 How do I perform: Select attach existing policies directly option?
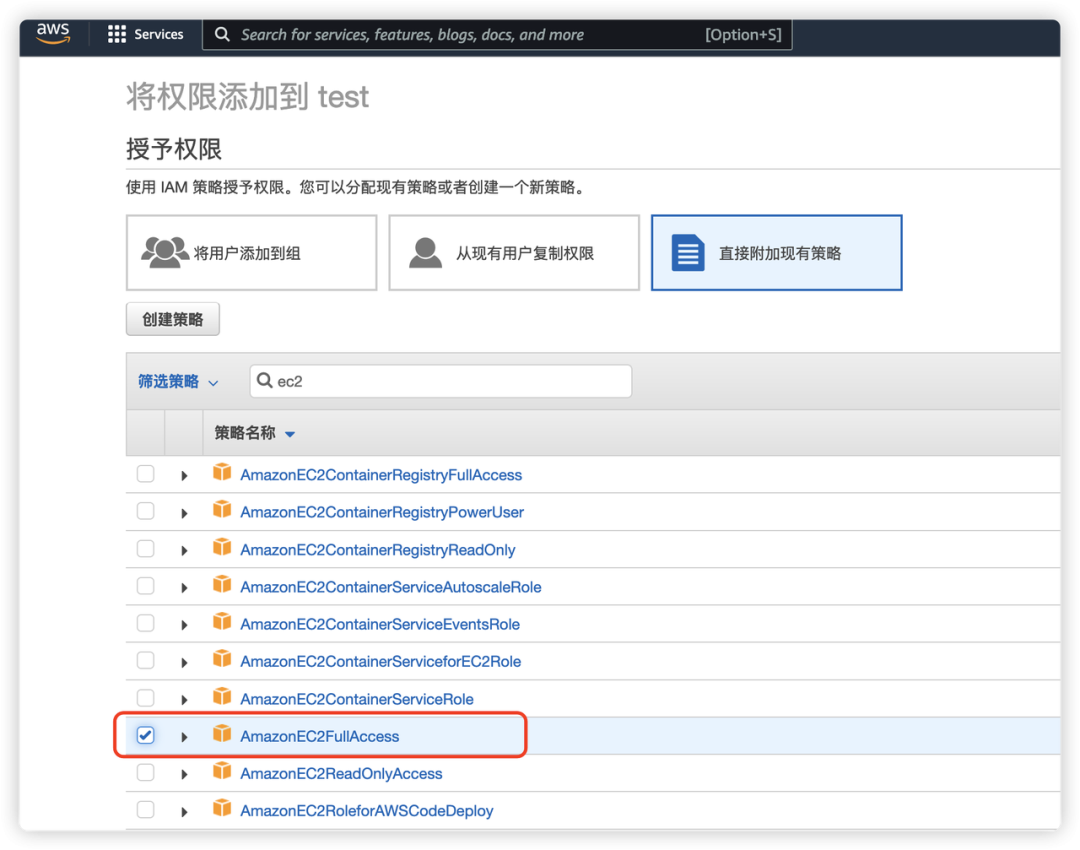coord(776,253)
